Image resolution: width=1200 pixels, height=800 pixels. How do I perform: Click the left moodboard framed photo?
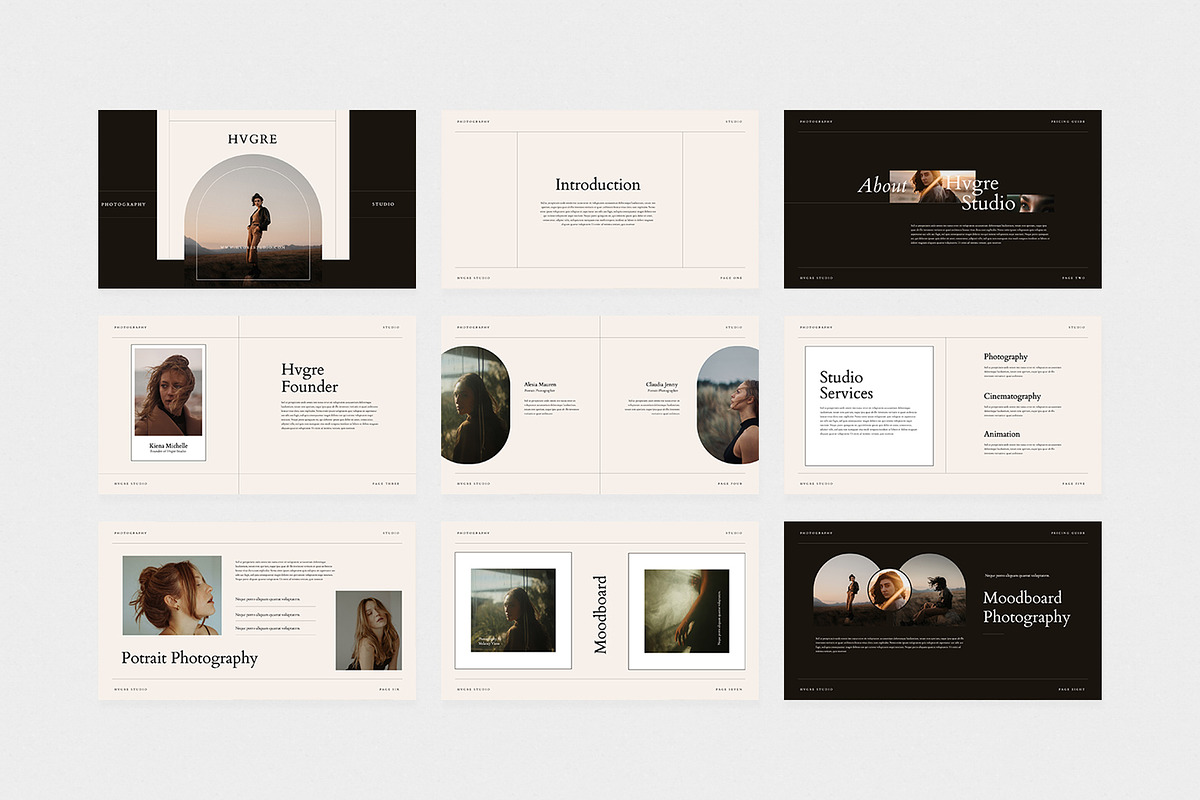tap(513, 610)
